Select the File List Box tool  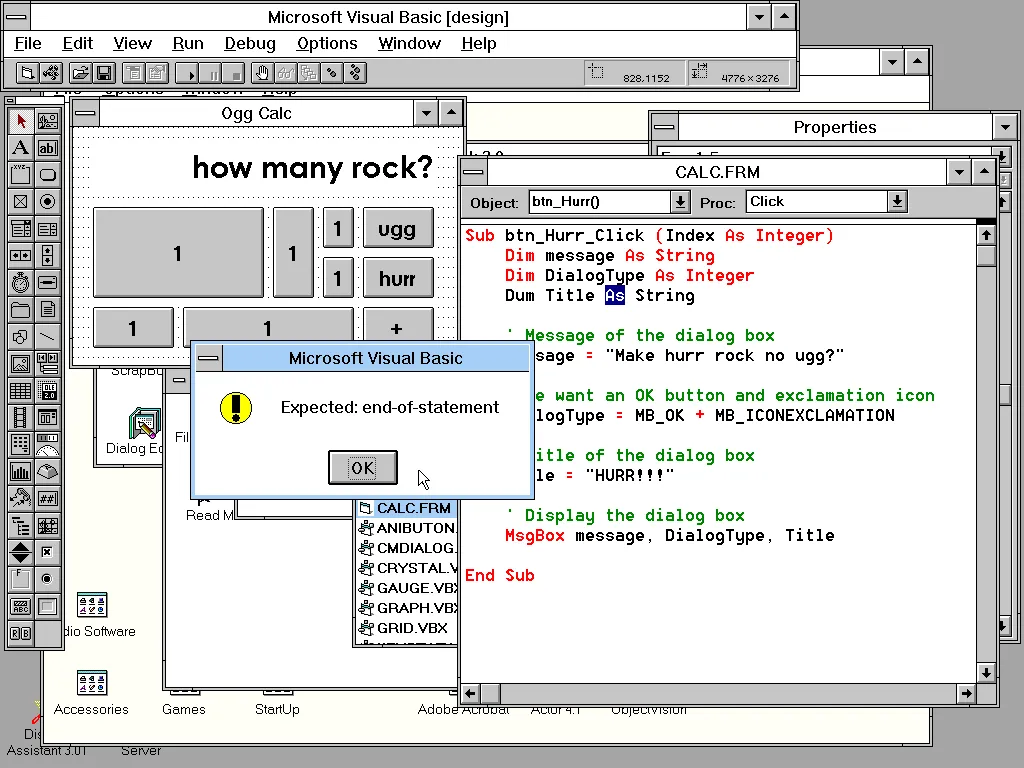coord(48,310)
